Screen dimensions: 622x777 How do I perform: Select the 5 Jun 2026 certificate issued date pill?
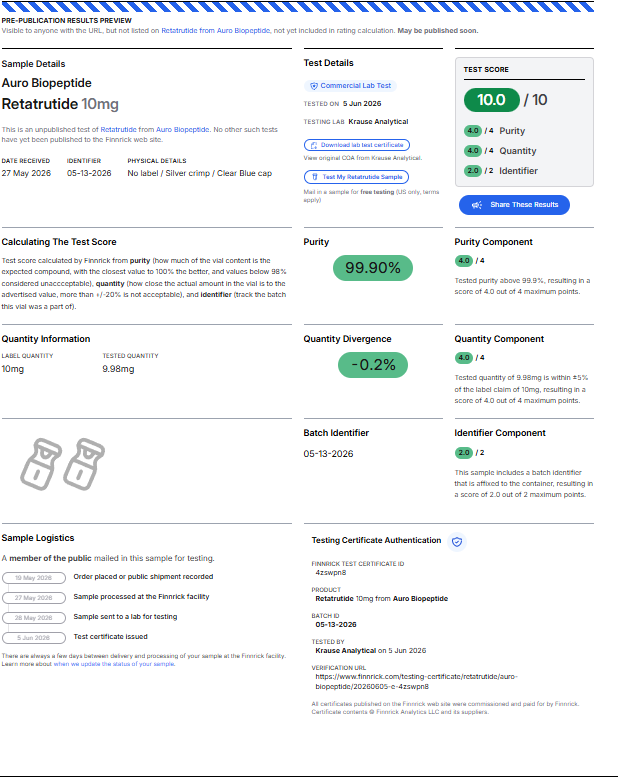34,638
